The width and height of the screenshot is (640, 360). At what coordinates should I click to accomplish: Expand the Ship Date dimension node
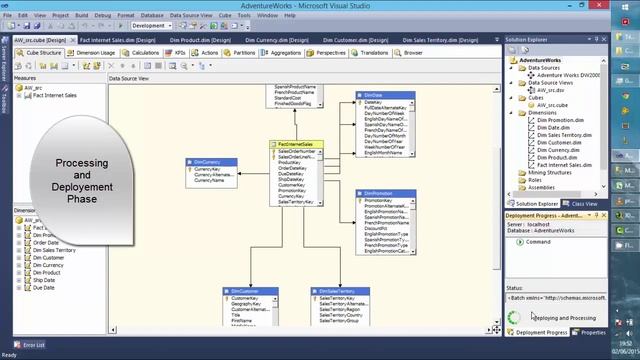click(x=19, y=280)
